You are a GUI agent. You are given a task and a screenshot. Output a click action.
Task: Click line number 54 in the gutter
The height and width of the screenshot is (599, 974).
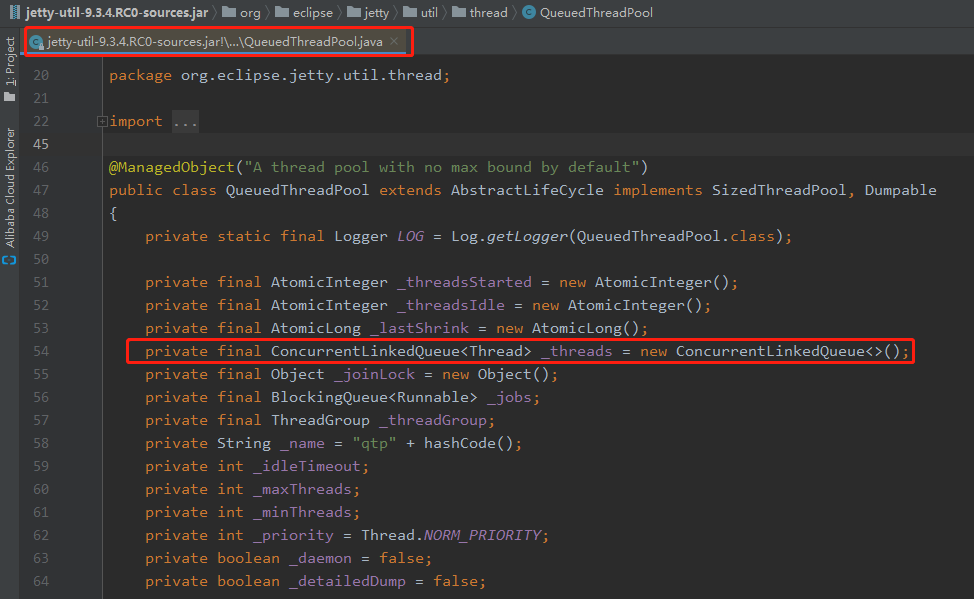coord(41,351)
